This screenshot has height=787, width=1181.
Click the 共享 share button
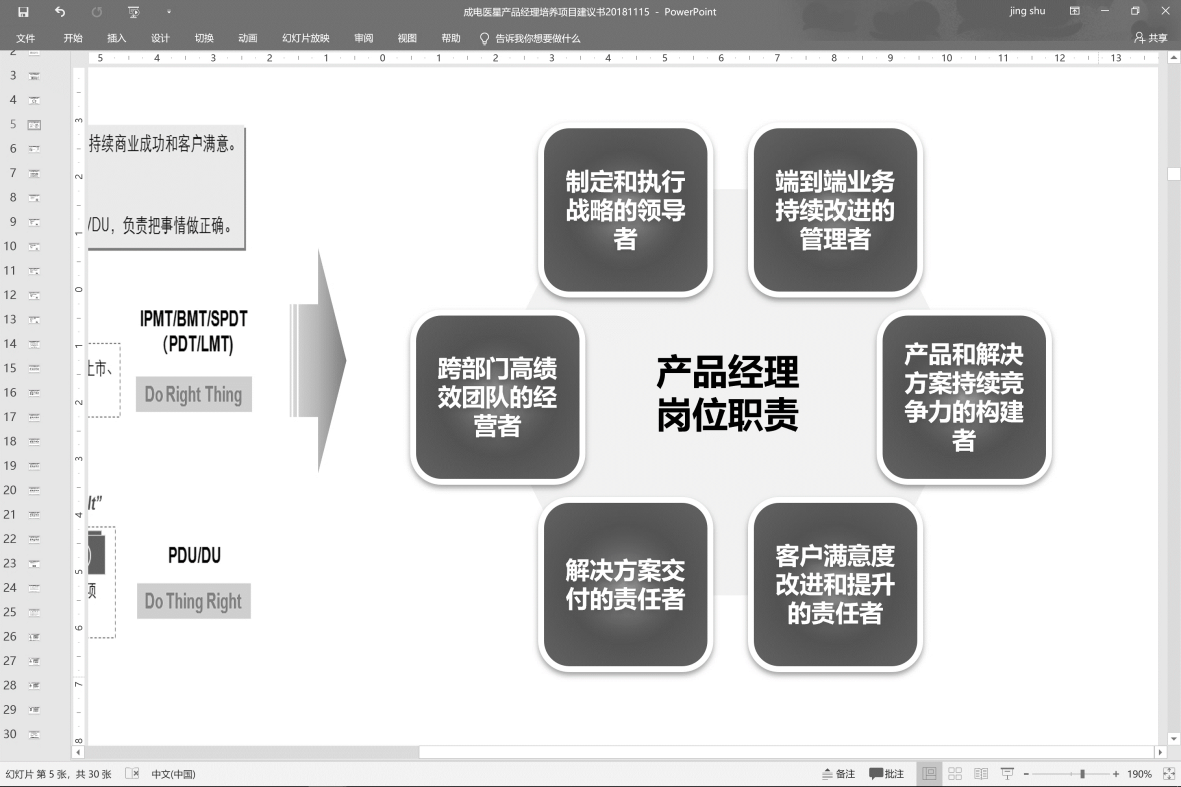click(1151, 38)
